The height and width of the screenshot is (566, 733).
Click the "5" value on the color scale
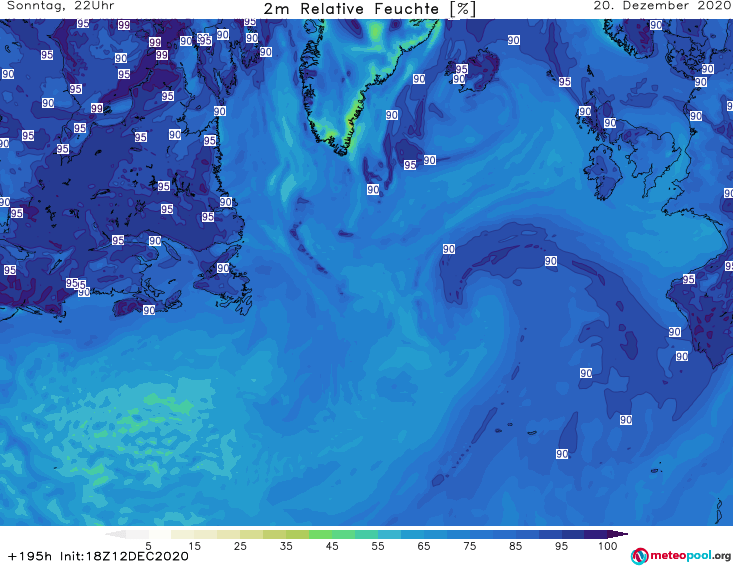tap(148, 546)
